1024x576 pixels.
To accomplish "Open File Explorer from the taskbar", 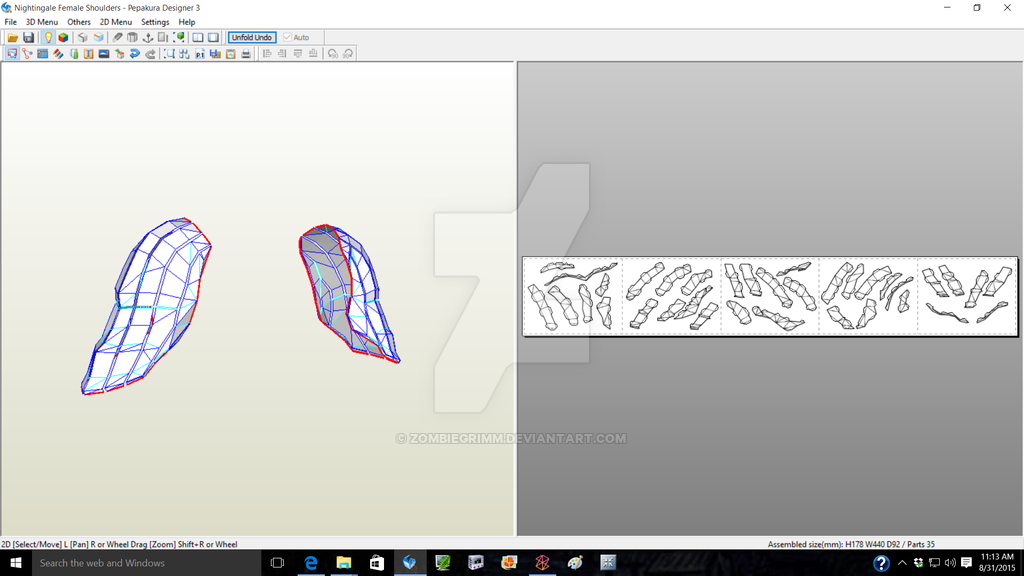I will coord(344,563).
